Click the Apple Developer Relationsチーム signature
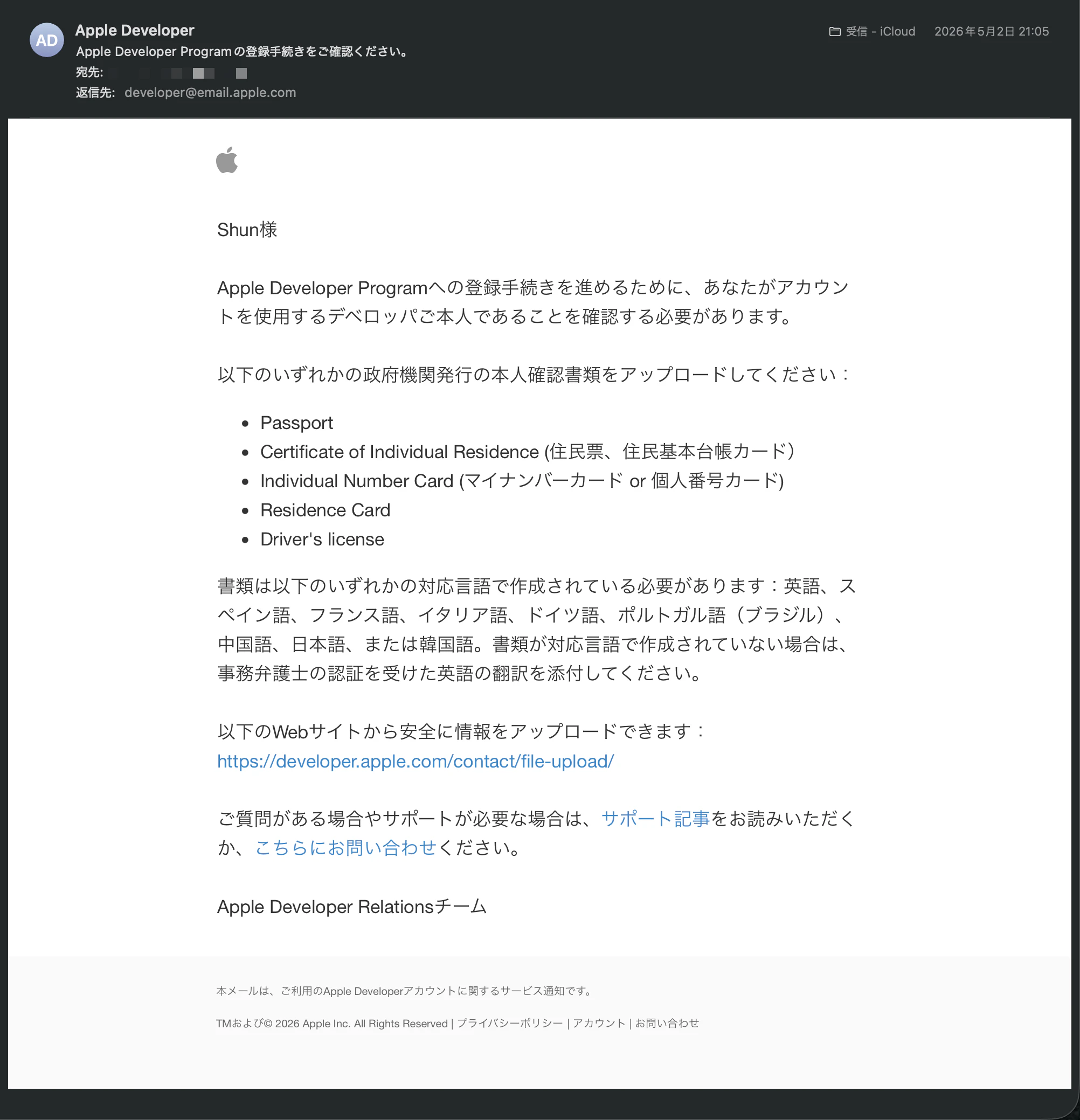 352,907
